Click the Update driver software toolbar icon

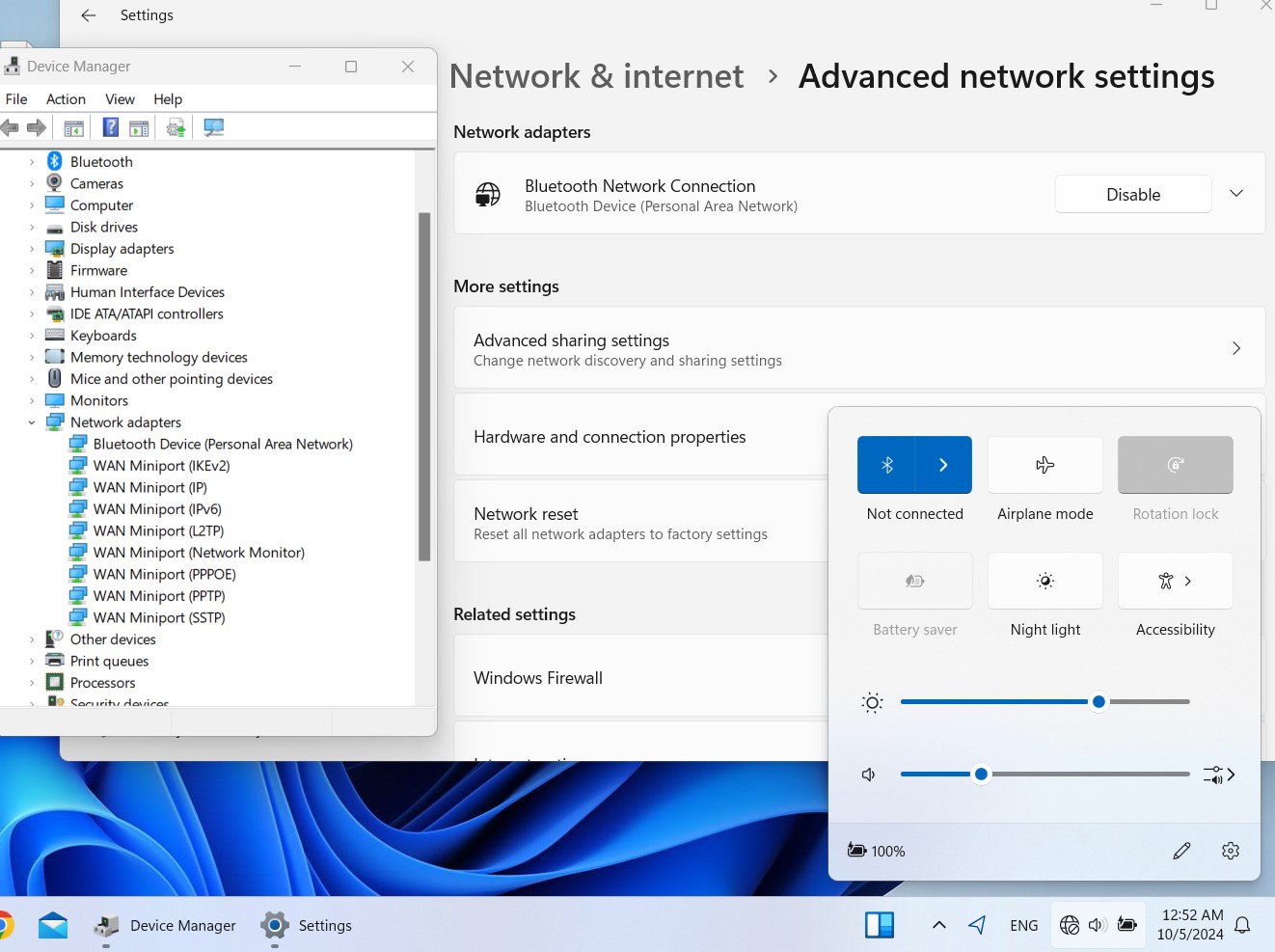pyautogui.click(x=176, y=127)
